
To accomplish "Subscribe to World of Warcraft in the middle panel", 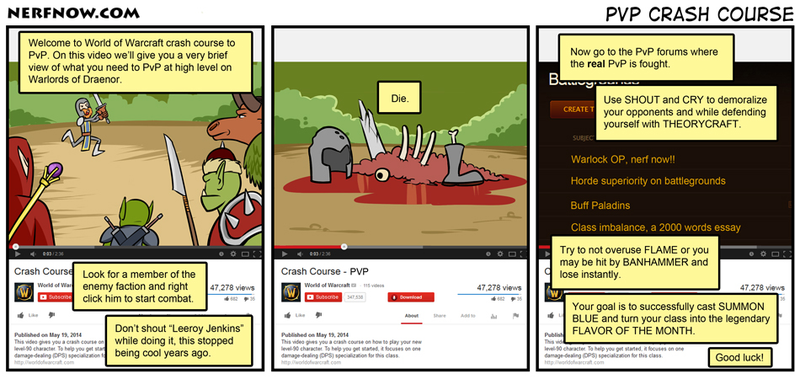I will click(323, 297).
